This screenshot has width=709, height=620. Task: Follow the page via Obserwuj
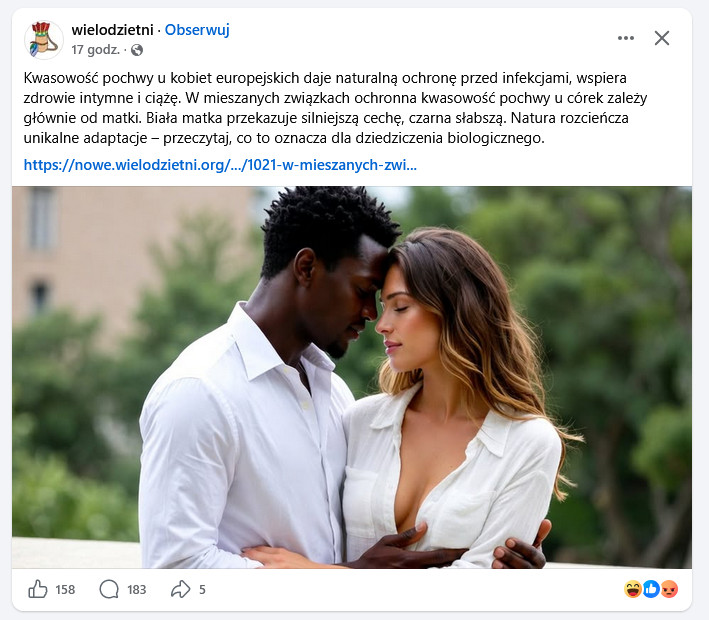click(x=197, y=30)
